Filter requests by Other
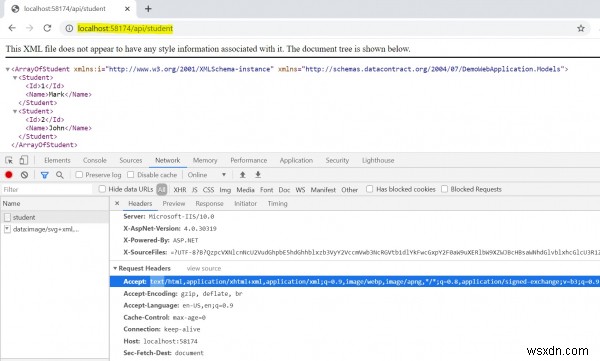This screenshot has width=600, height=361. click(349, 189)
